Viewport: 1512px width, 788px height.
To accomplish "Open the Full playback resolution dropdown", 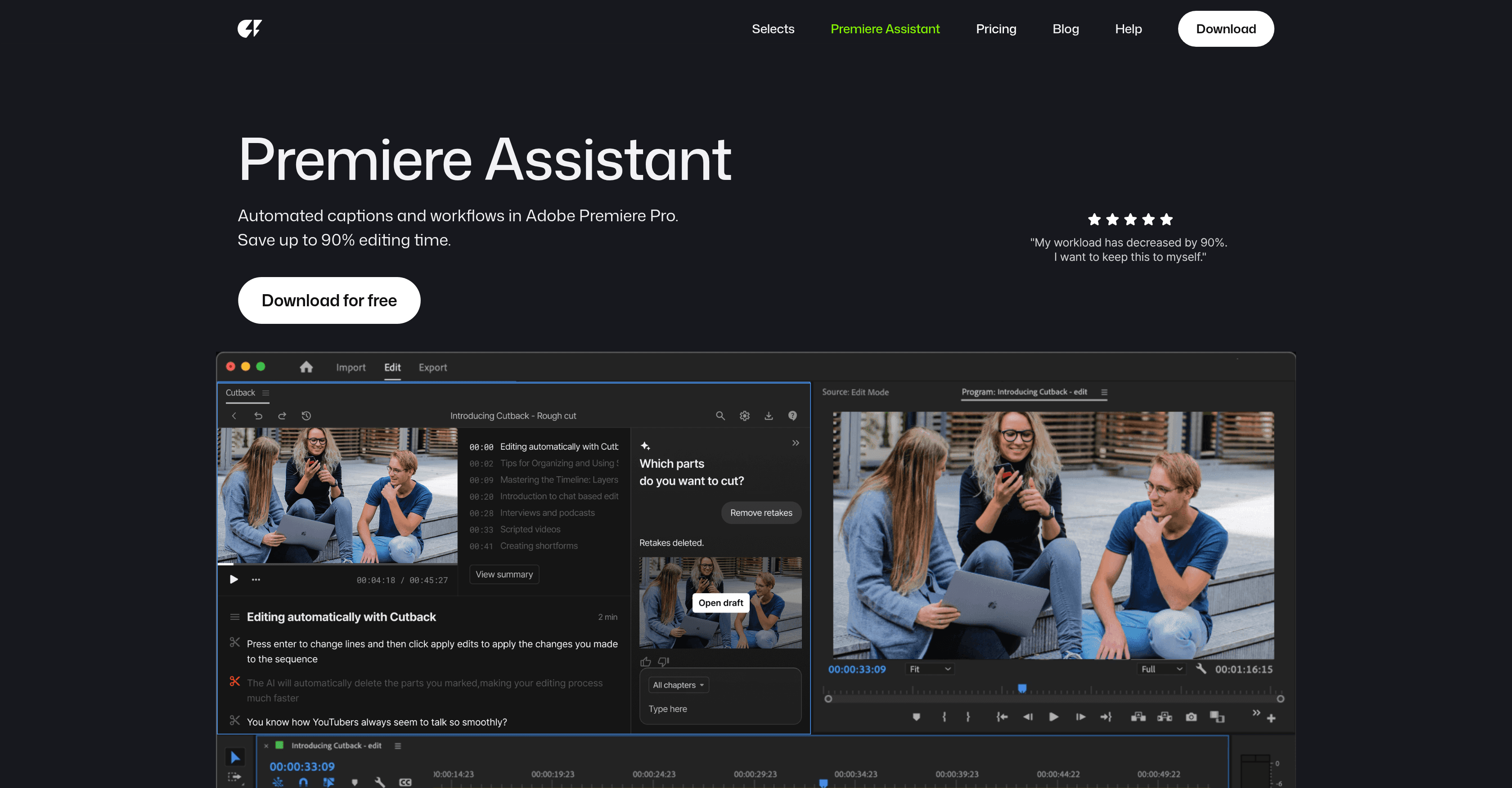I will [1161, 669].
